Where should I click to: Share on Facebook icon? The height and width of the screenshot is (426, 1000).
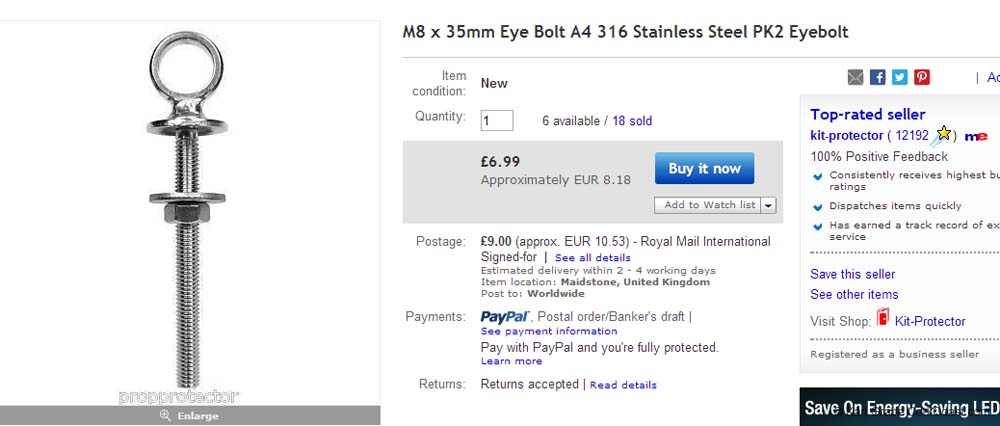[x=877, y=77]
